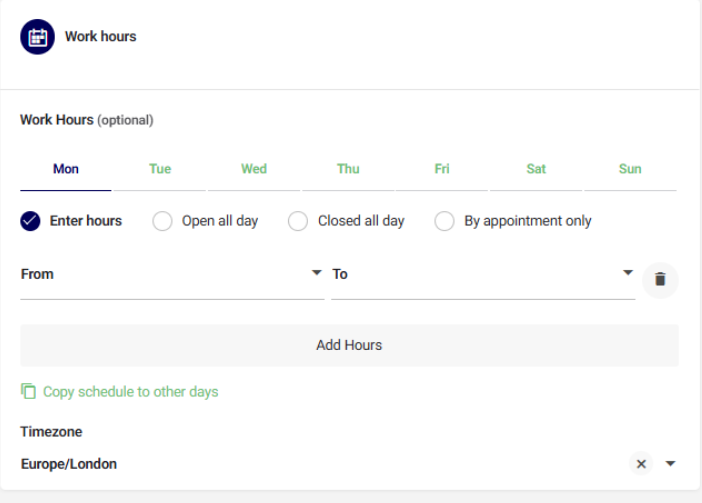Screen dimensions: 702x503
Task: Delete the hours row with trash icon
Action: (660, 280)
